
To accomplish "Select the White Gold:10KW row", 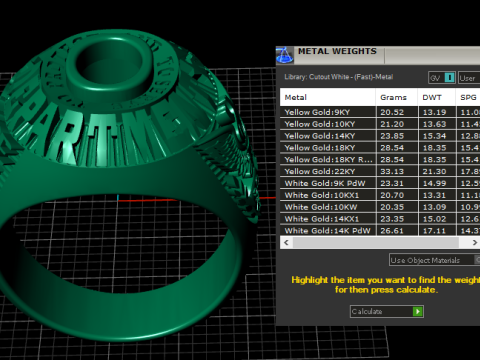I will (380, 207).
